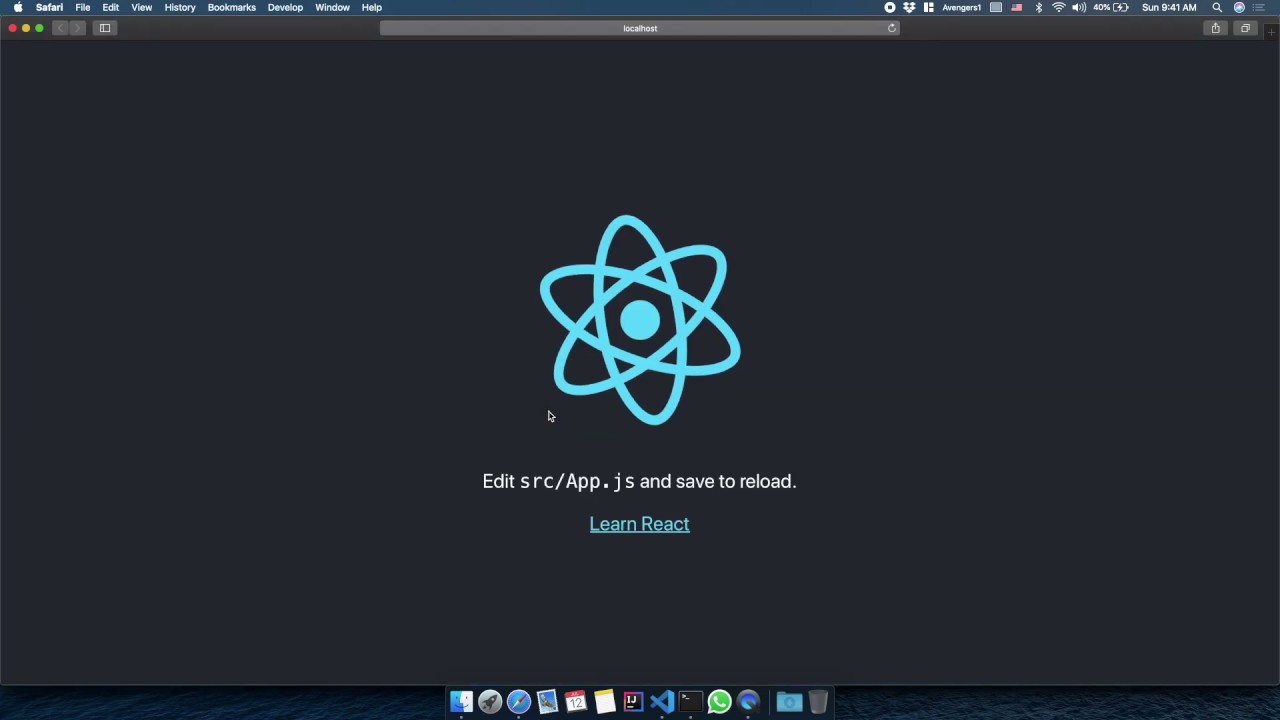The width and height of the screenshot is (1280, 720).
Task: Open the Bookmarks menu
Action: (x=232, y=7)
